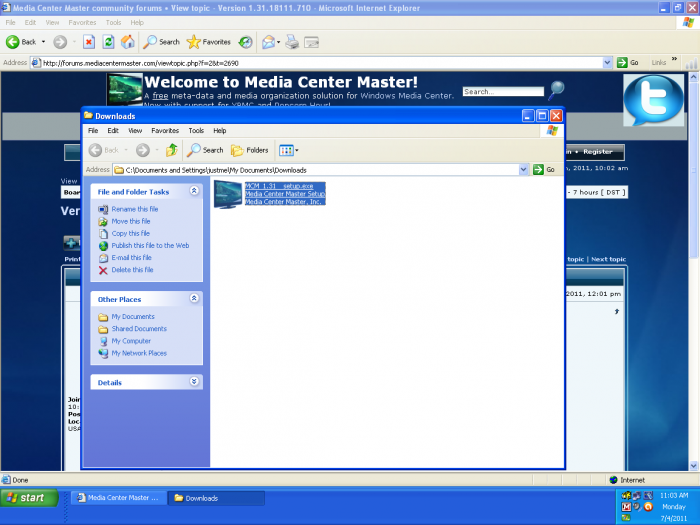Open Views icon in Downloads toolbar

(288, 150)
